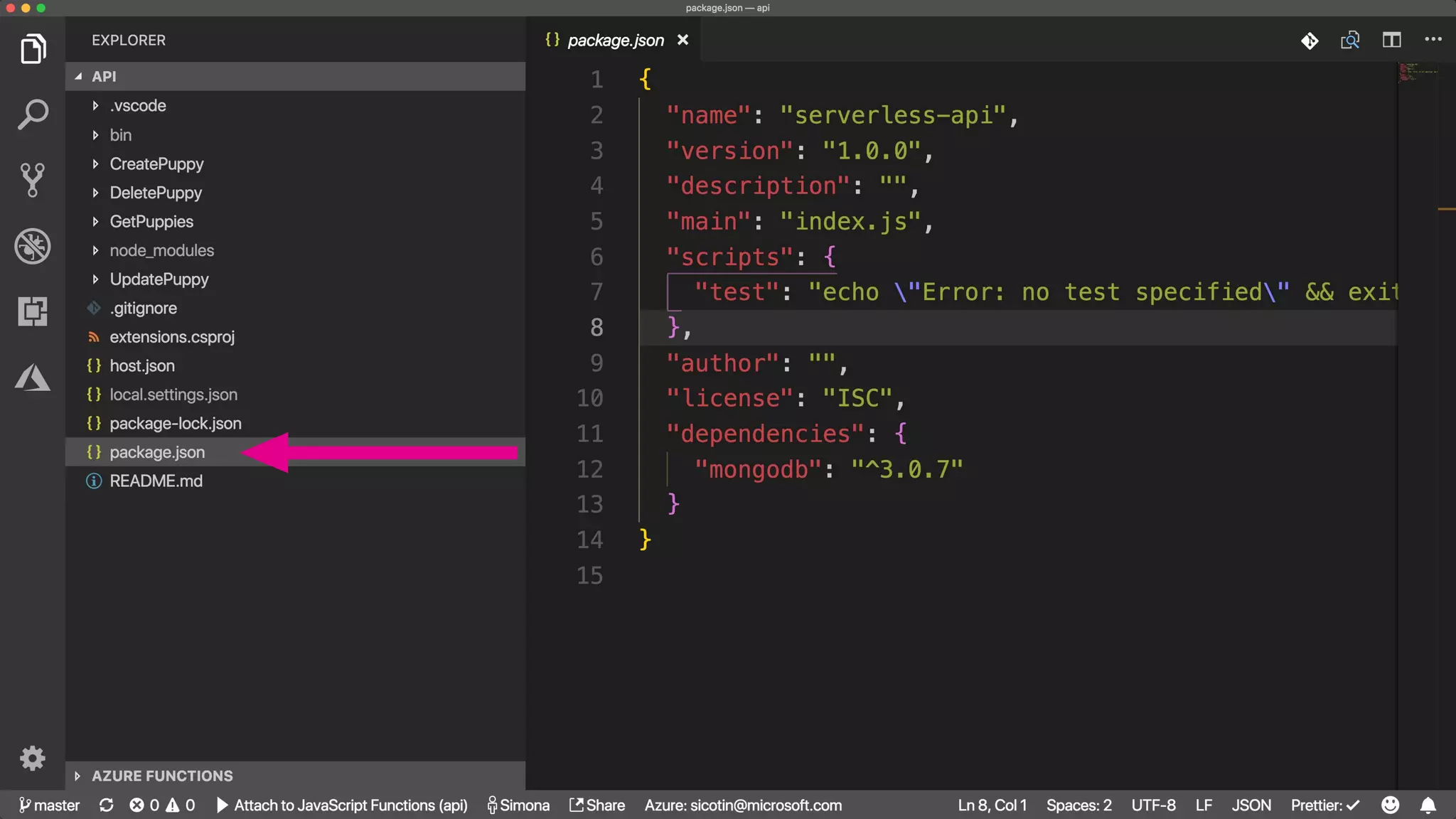This screenshot has width=1456, height=819.
Task: Change the JSON language mode
Action: click(1251, 805)
